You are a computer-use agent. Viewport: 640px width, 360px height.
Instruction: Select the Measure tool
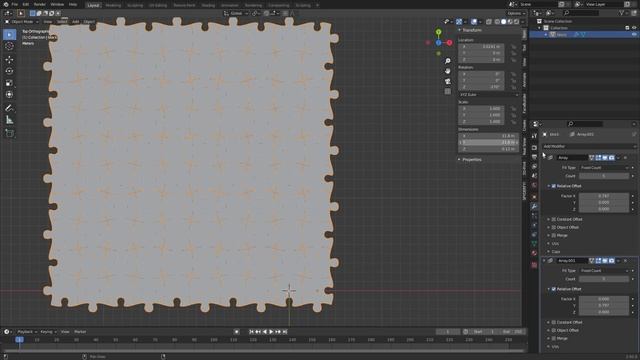pyautogui.click(x=9, y=120)
